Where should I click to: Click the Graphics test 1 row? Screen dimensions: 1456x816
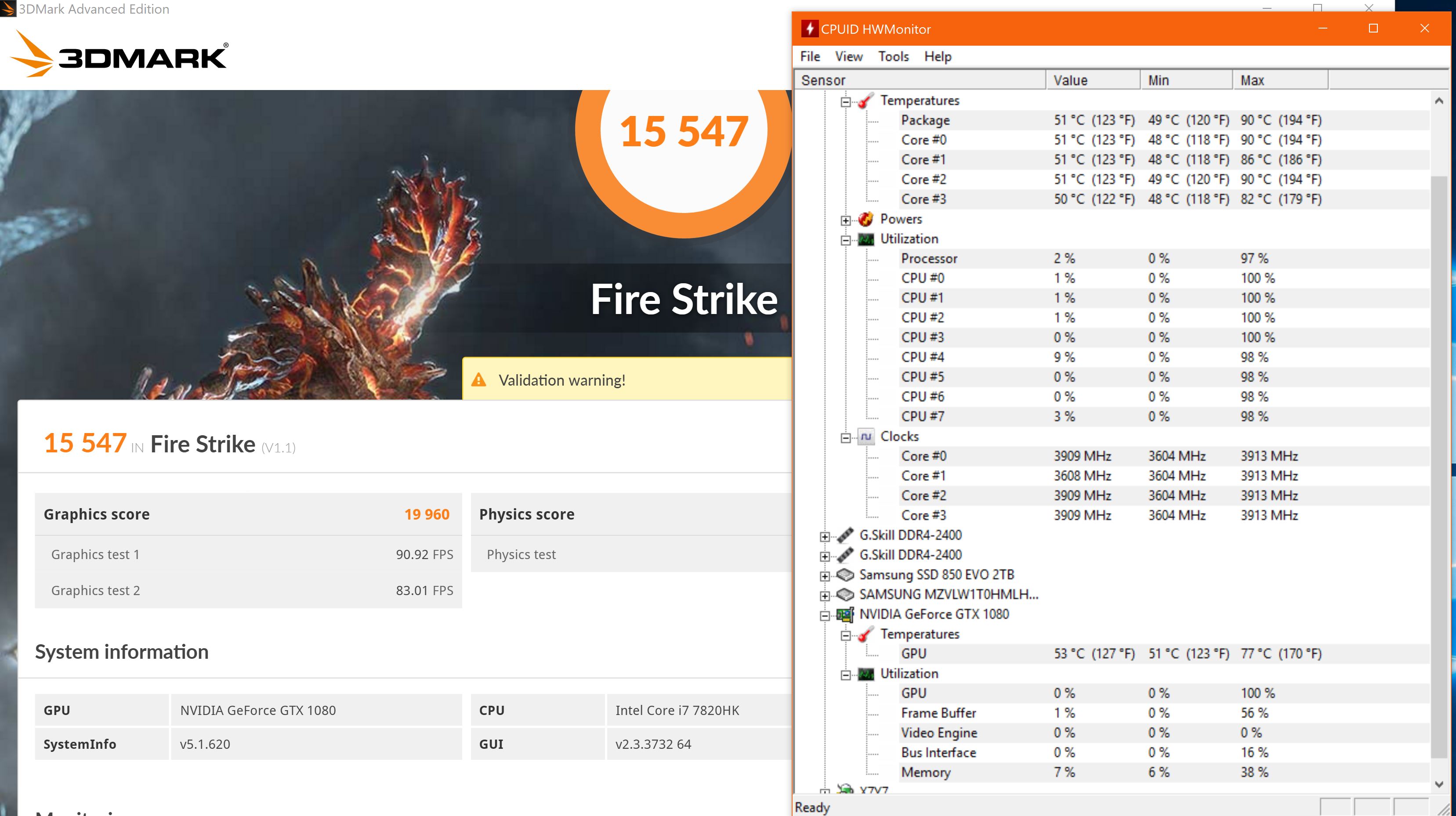pyautogui.click(x=249, y=554)
